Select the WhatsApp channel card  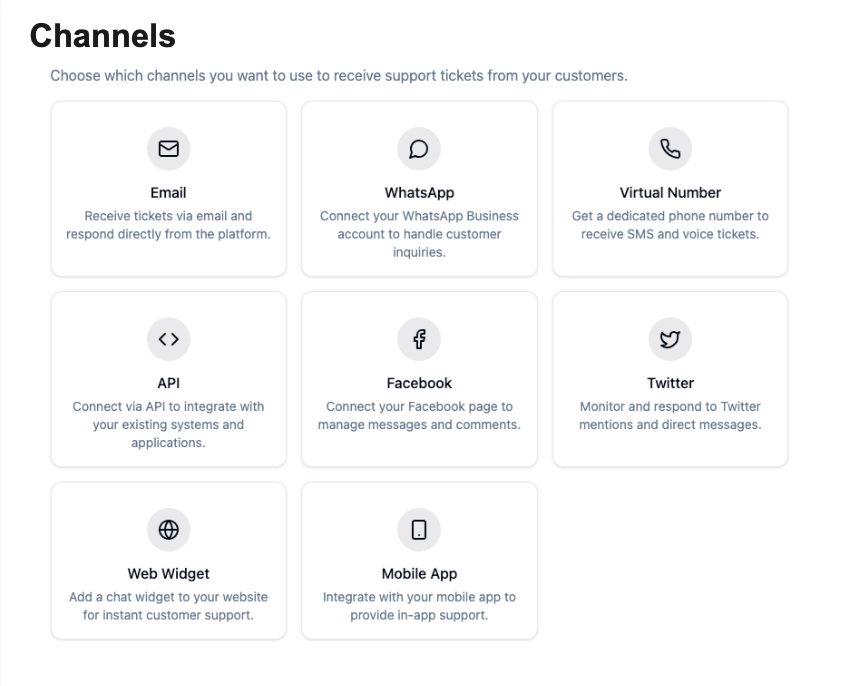click(x=419, y=188)
